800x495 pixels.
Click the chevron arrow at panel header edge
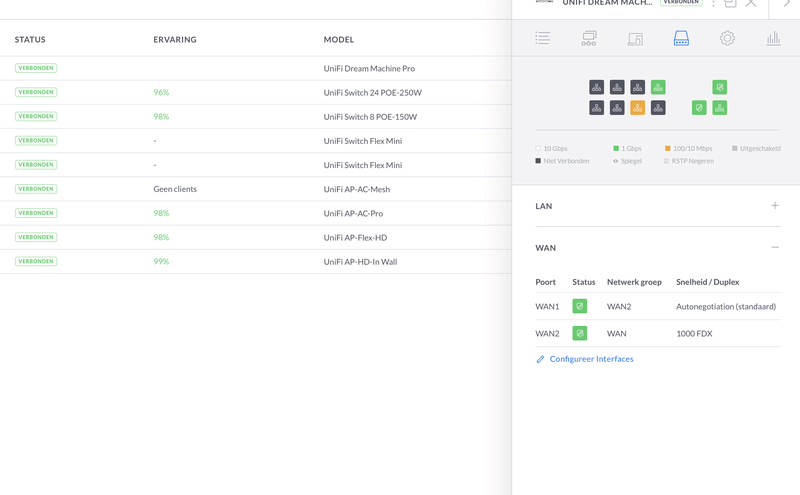[x=787, y=4]
